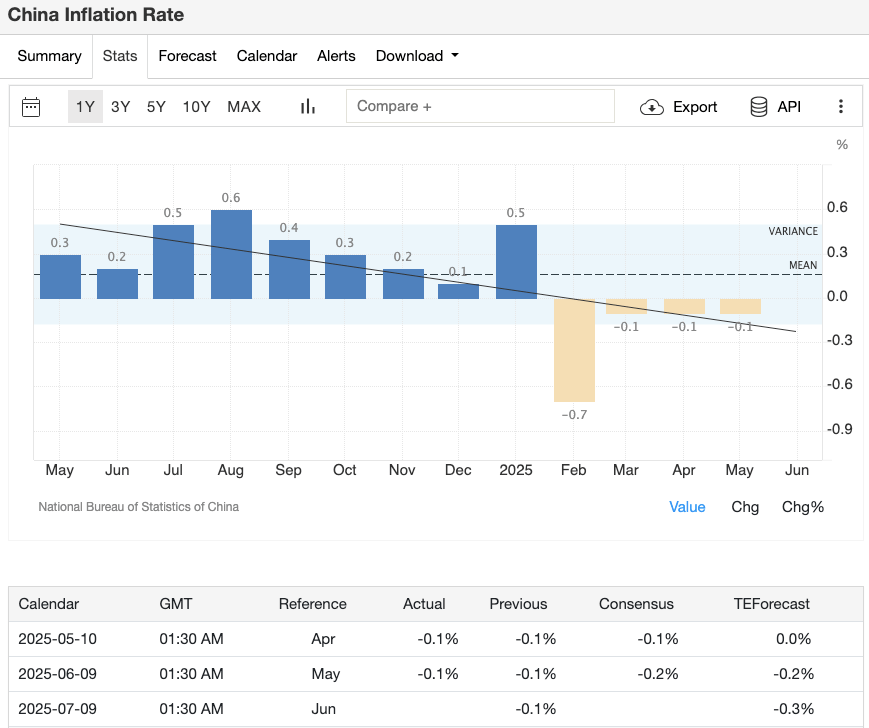Screen dimensions: 869x728
Task: Select the 3Y time range
Action: 120,106
